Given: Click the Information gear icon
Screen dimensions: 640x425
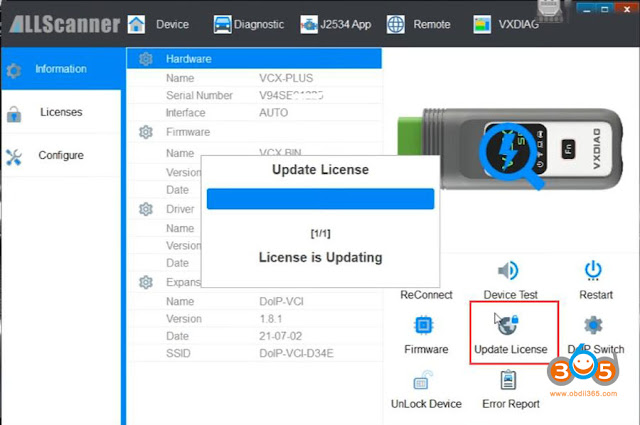Looking at the screenshot, I should [14, 71].
